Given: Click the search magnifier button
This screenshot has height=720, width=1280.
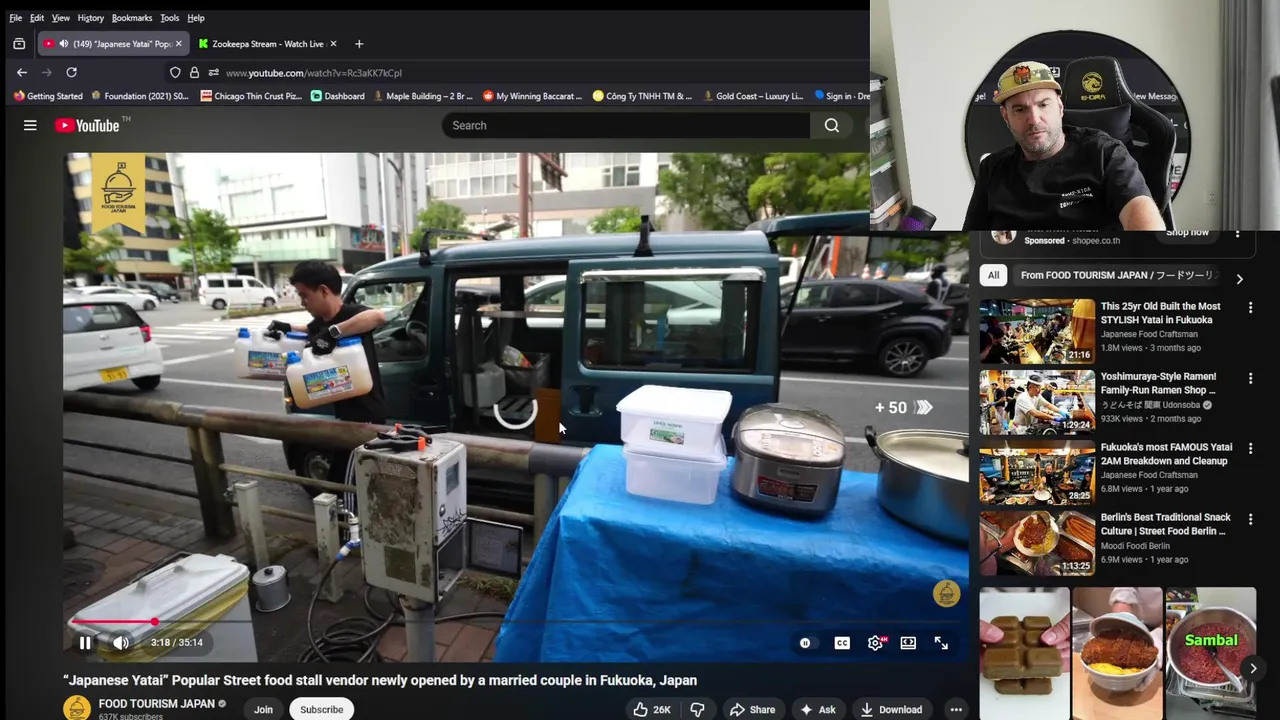Looking at the screenshot, I should (832, 125).
